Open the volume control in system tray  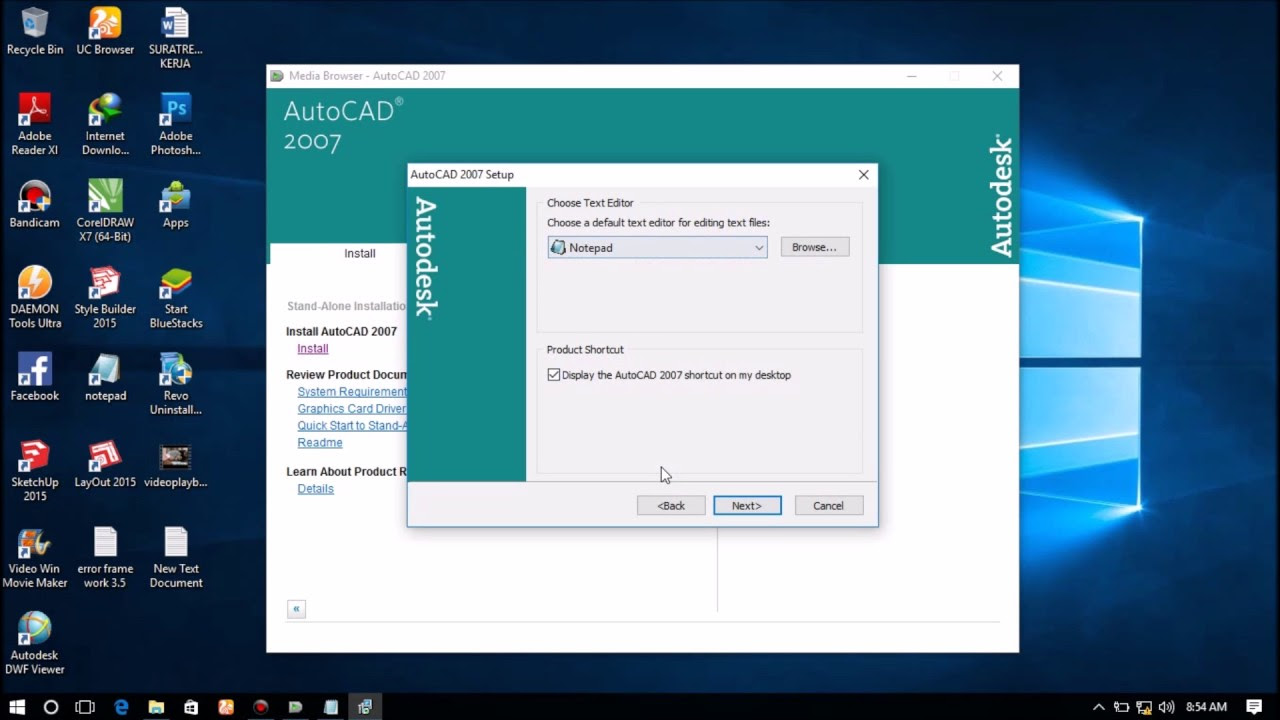(x=1166, y=707)
